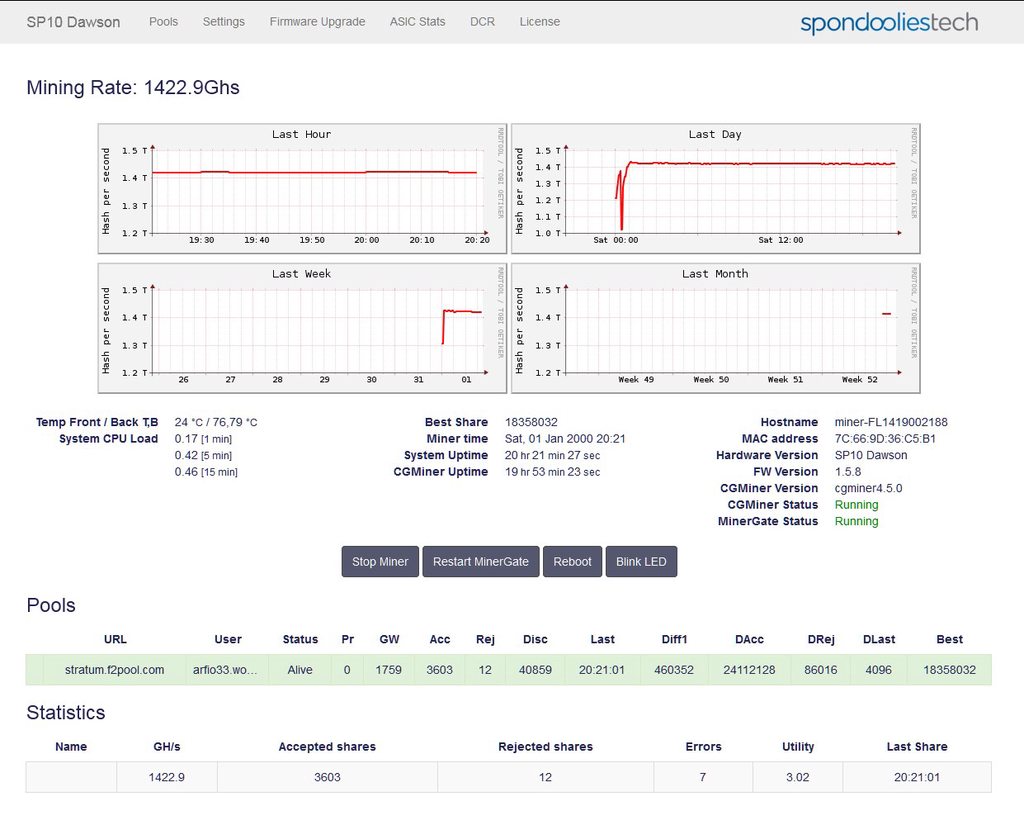
Task: Click the 5 min CPU load 0.42
Action: pyautogui.click(x=203, y=455)
